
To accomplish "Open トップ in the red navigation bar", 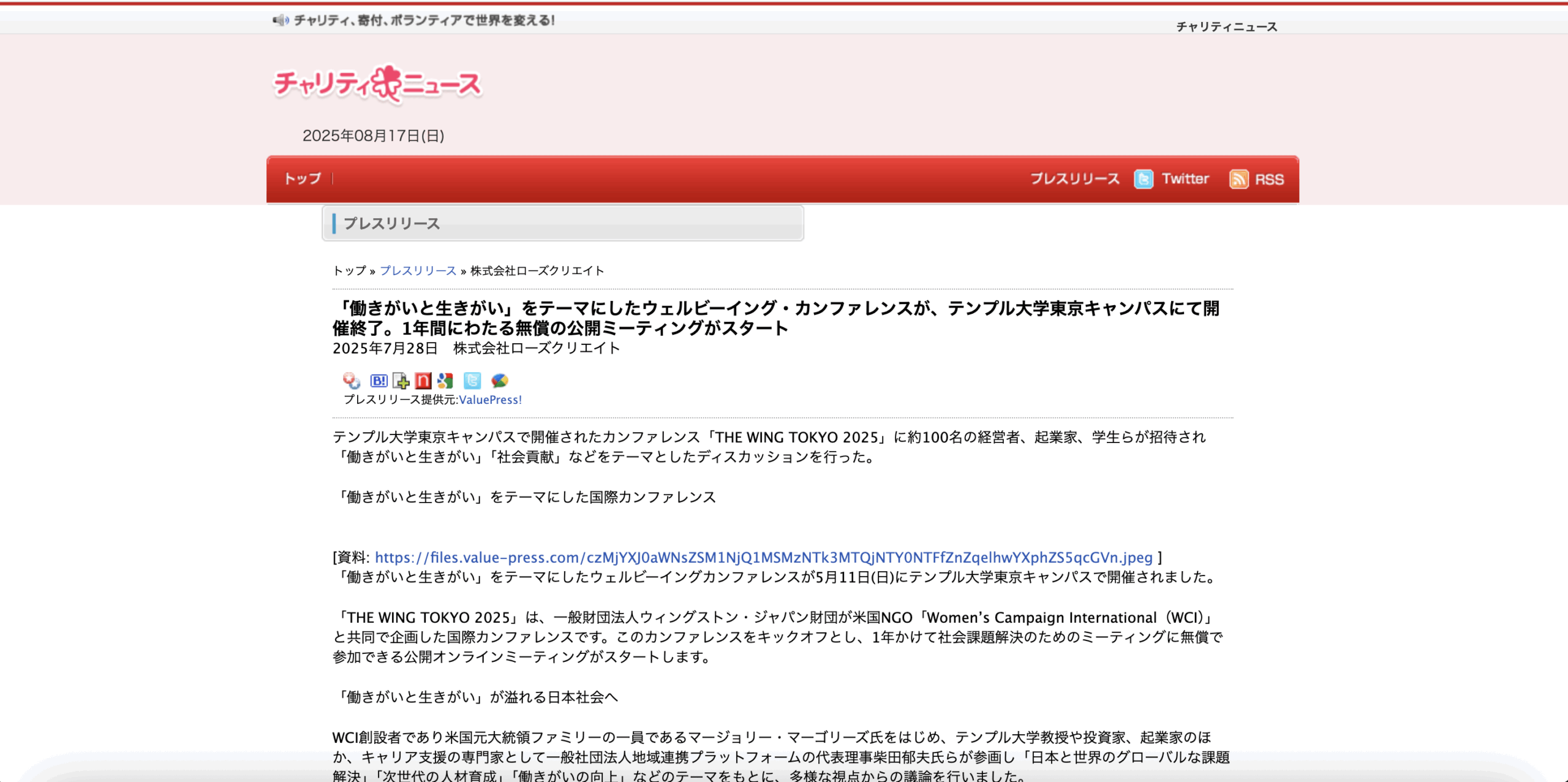I will [303, 178].
